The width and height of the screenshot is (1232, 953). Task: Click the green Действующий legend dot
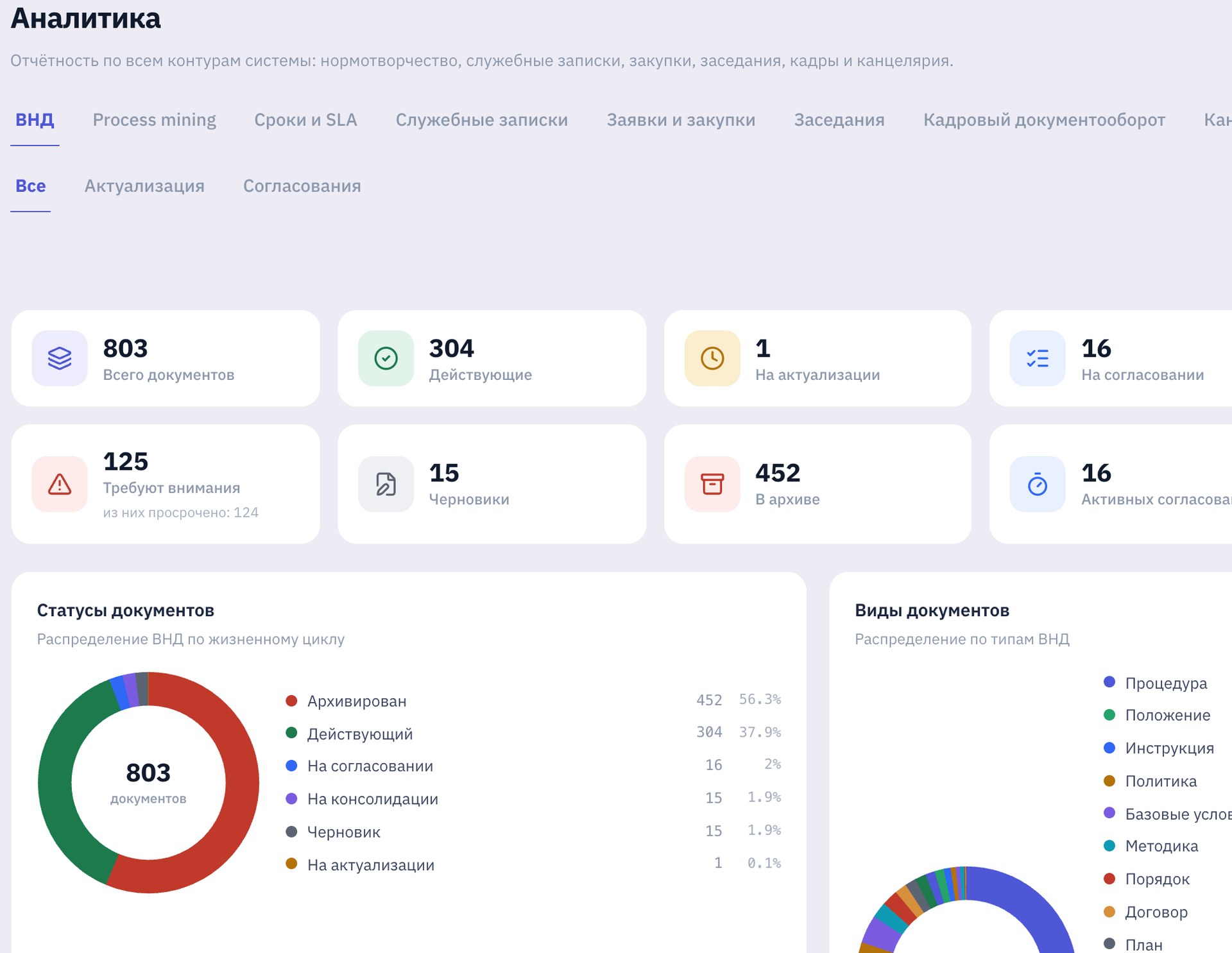(291, 733)
